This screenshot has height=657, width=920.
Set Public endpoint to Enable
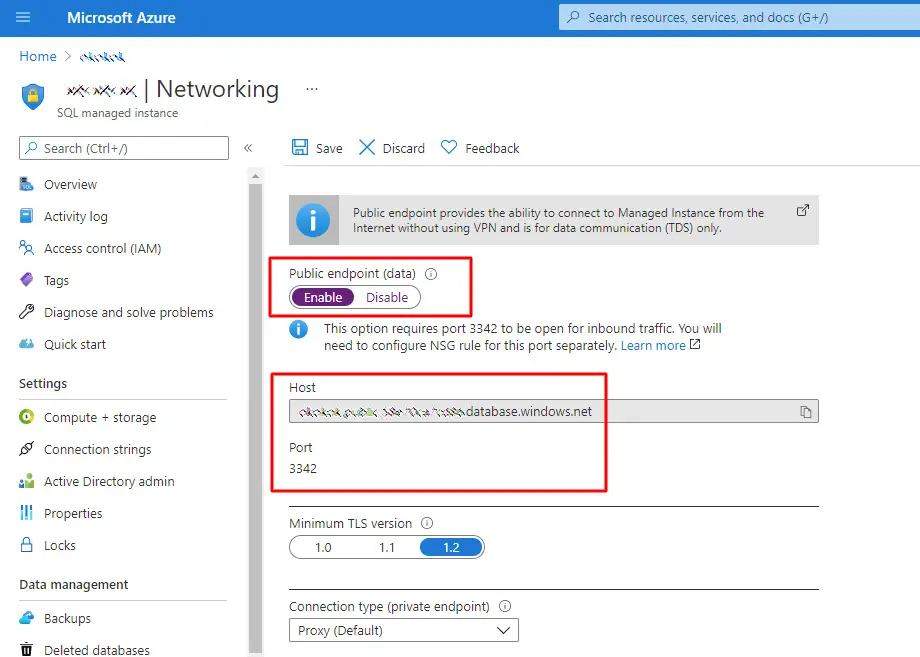323,297
